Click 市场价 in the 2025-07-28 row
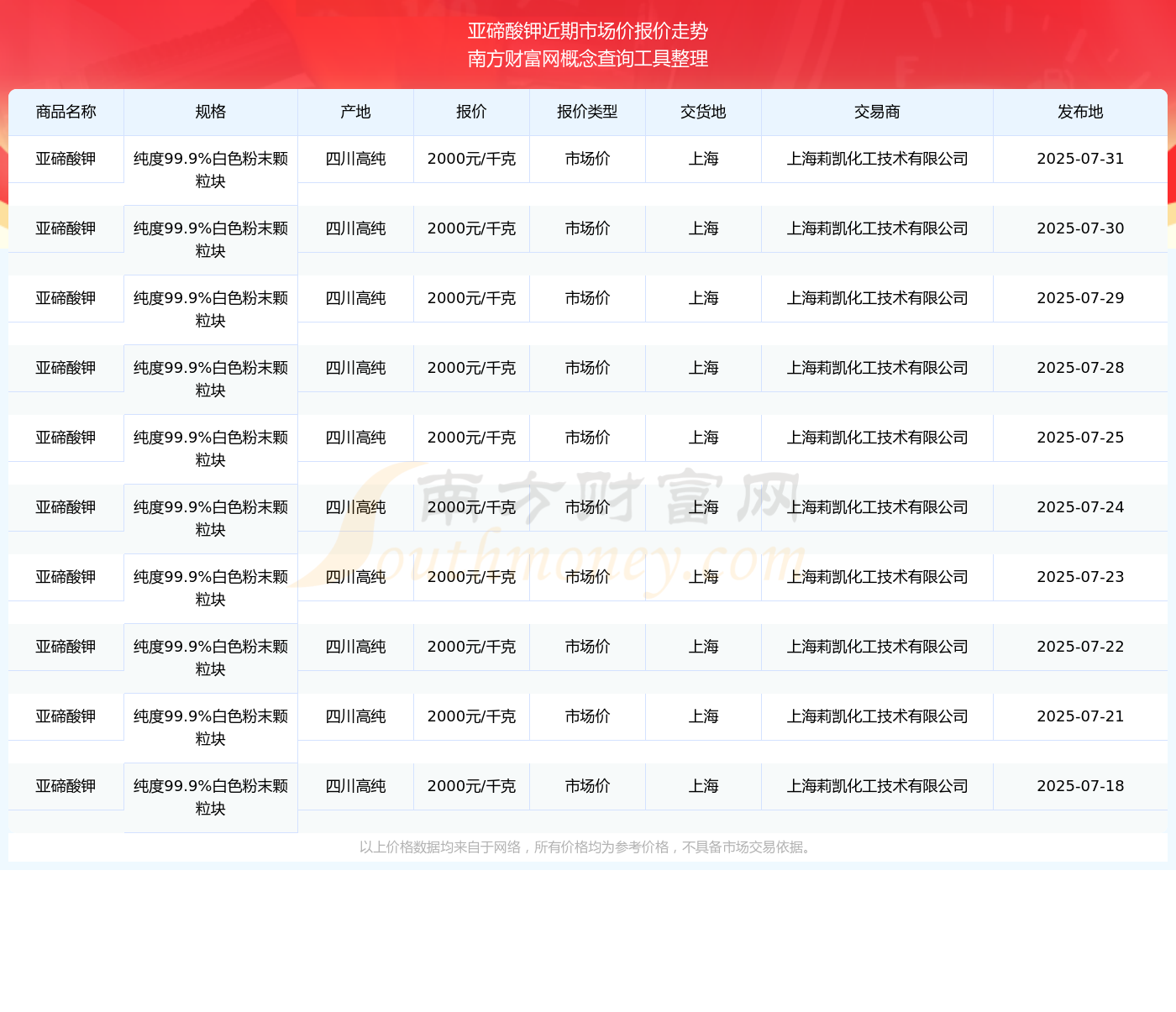The image size is (1176, 1012). 588,368
